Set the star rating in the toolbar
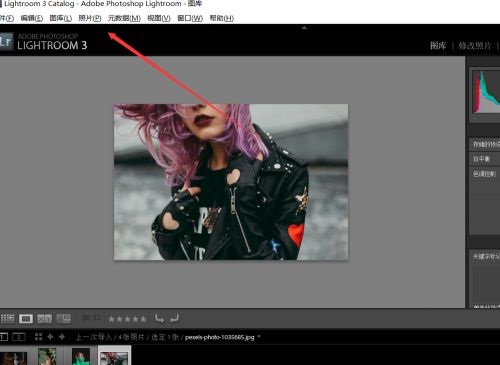Viewport: 500px width, 365px height. pos(127,319)
